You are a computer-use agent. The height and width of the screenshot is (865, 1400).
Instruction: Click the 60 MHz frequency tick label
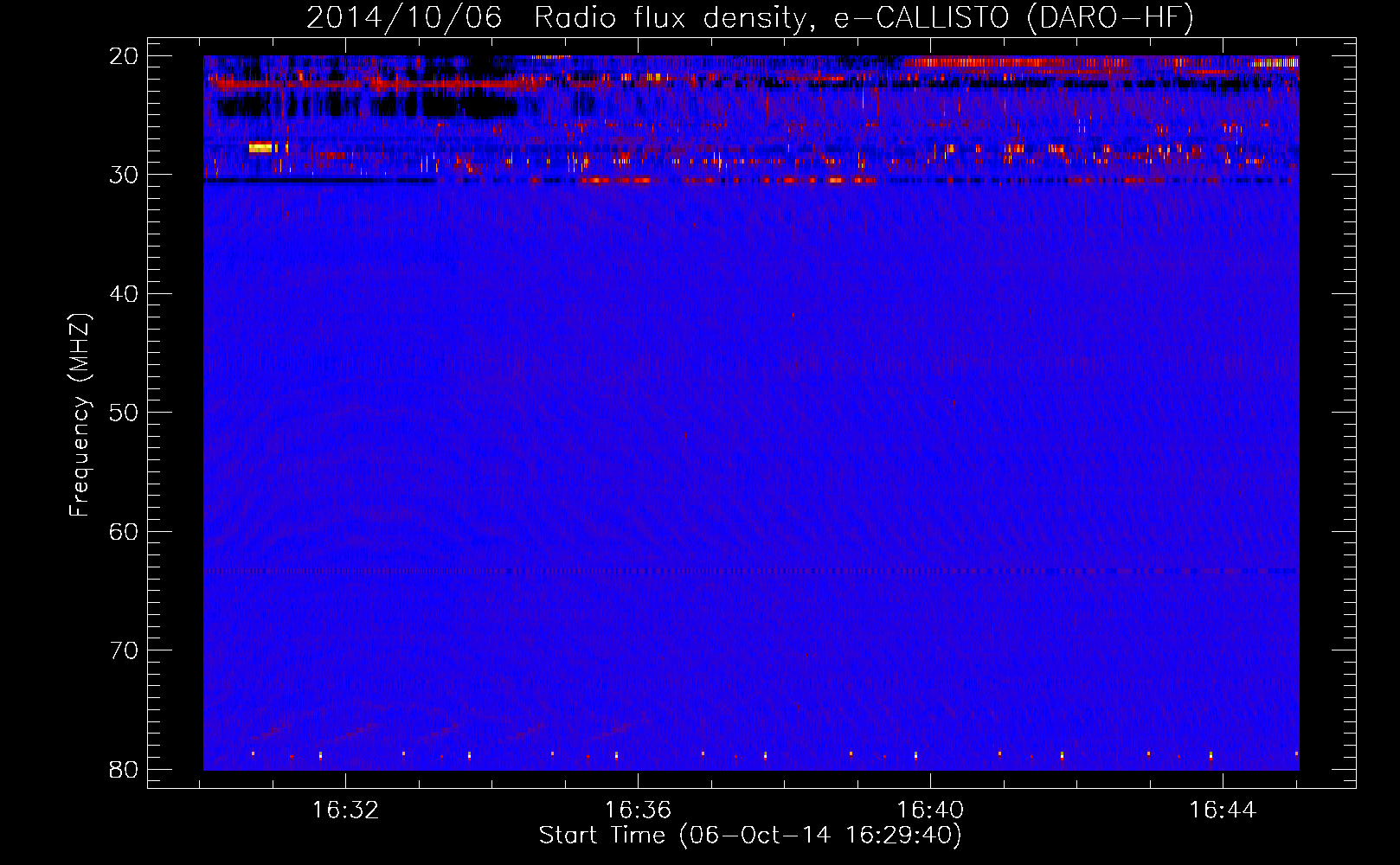pos(124,532)
